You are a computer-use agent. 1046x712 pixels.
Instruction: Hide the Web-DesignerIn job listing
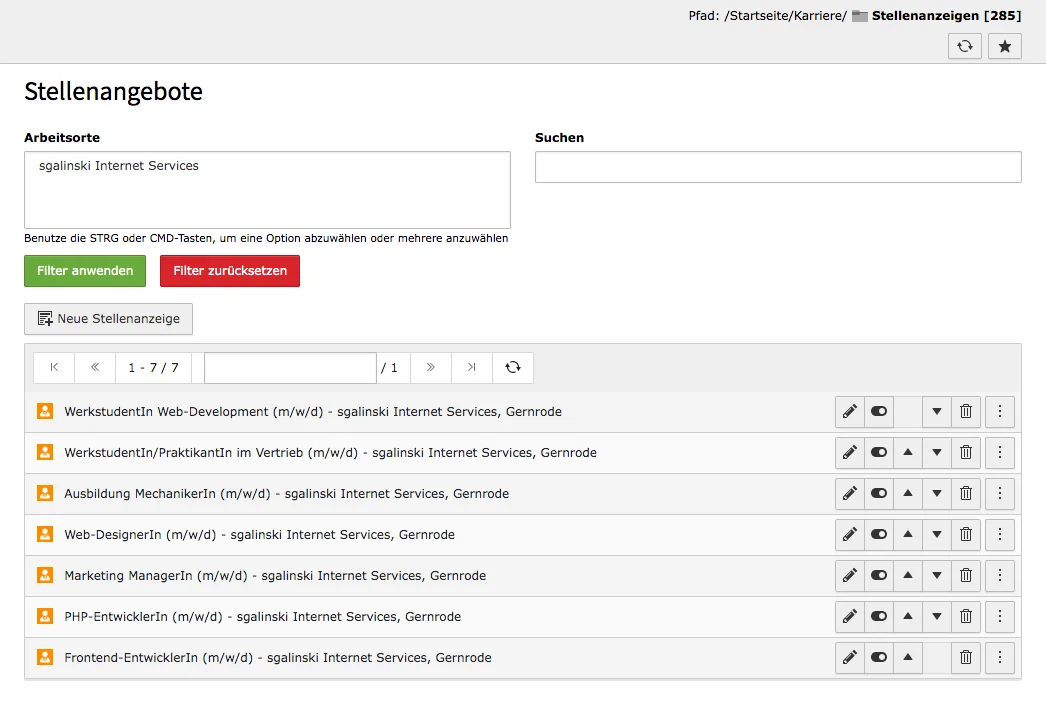(x=878, y=534)
